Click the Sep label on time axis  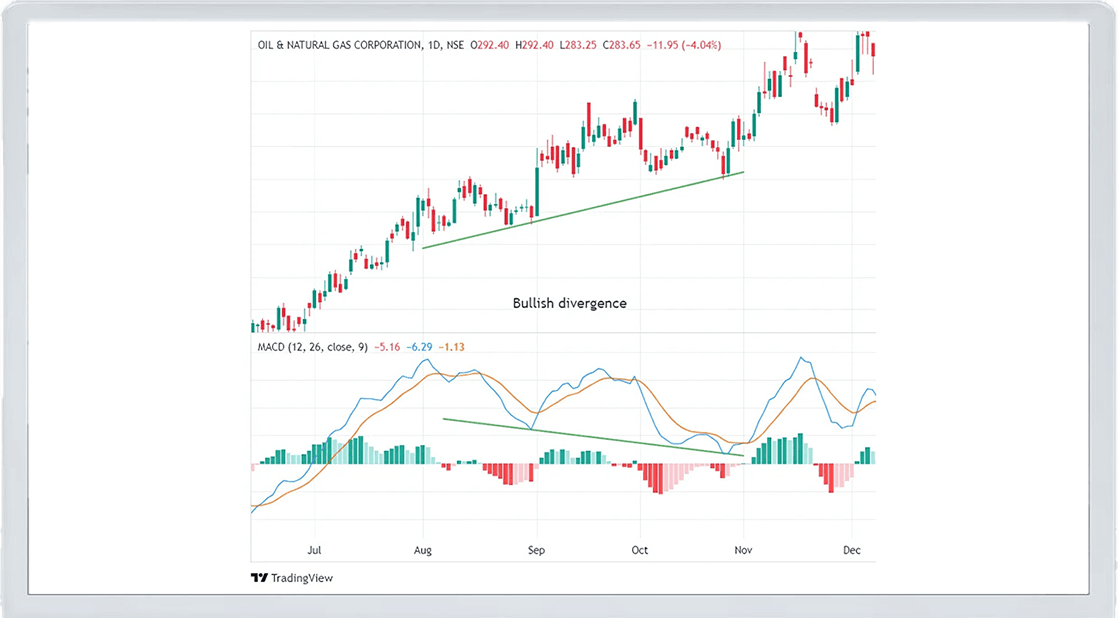click(x=536, y=550)
